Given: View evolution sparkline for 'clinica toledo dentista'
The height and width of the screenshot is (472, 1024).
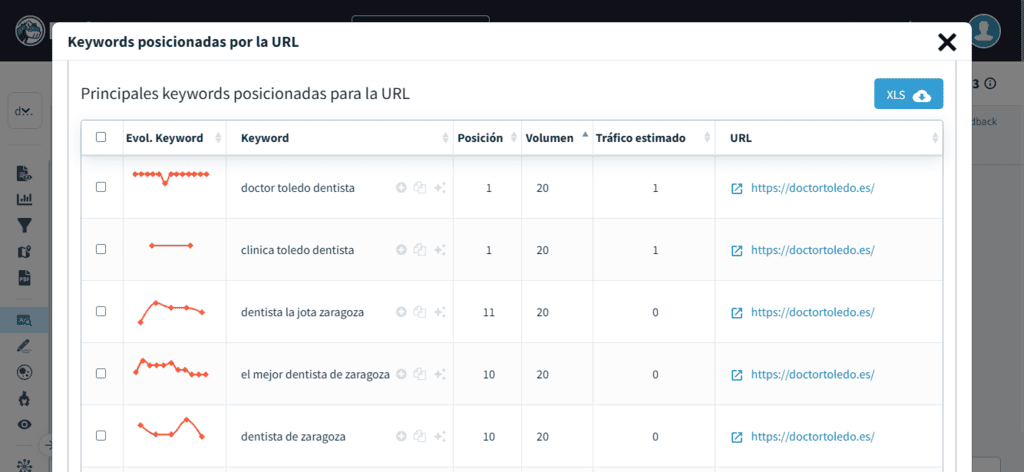Looking at the screenshot, I should pos(171,245).
